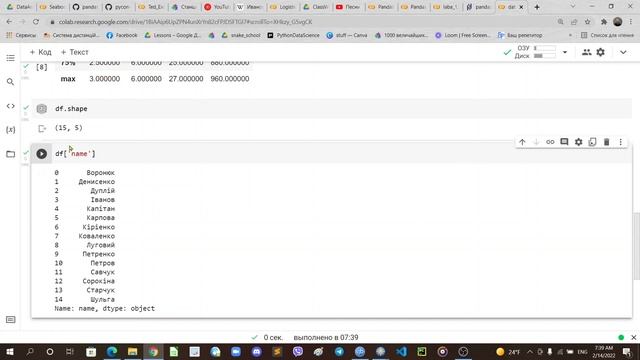Open the variables inspector {x} icon
The width and height of the screenshot is (640, 360).
(x=11, y=130)
